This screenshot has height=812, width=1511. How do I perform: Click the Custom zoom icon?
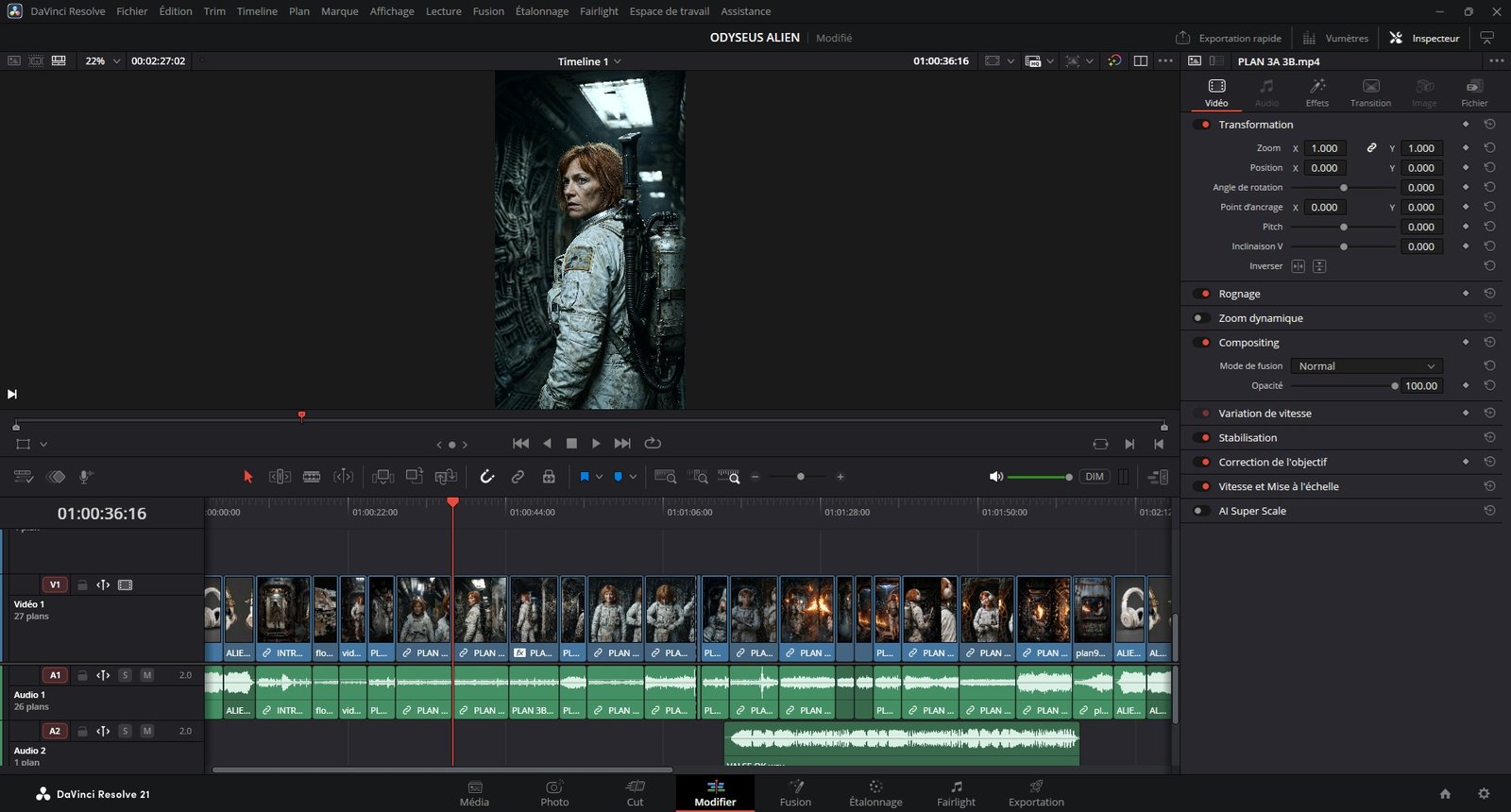pyautogui.click(x=729, y=477)
